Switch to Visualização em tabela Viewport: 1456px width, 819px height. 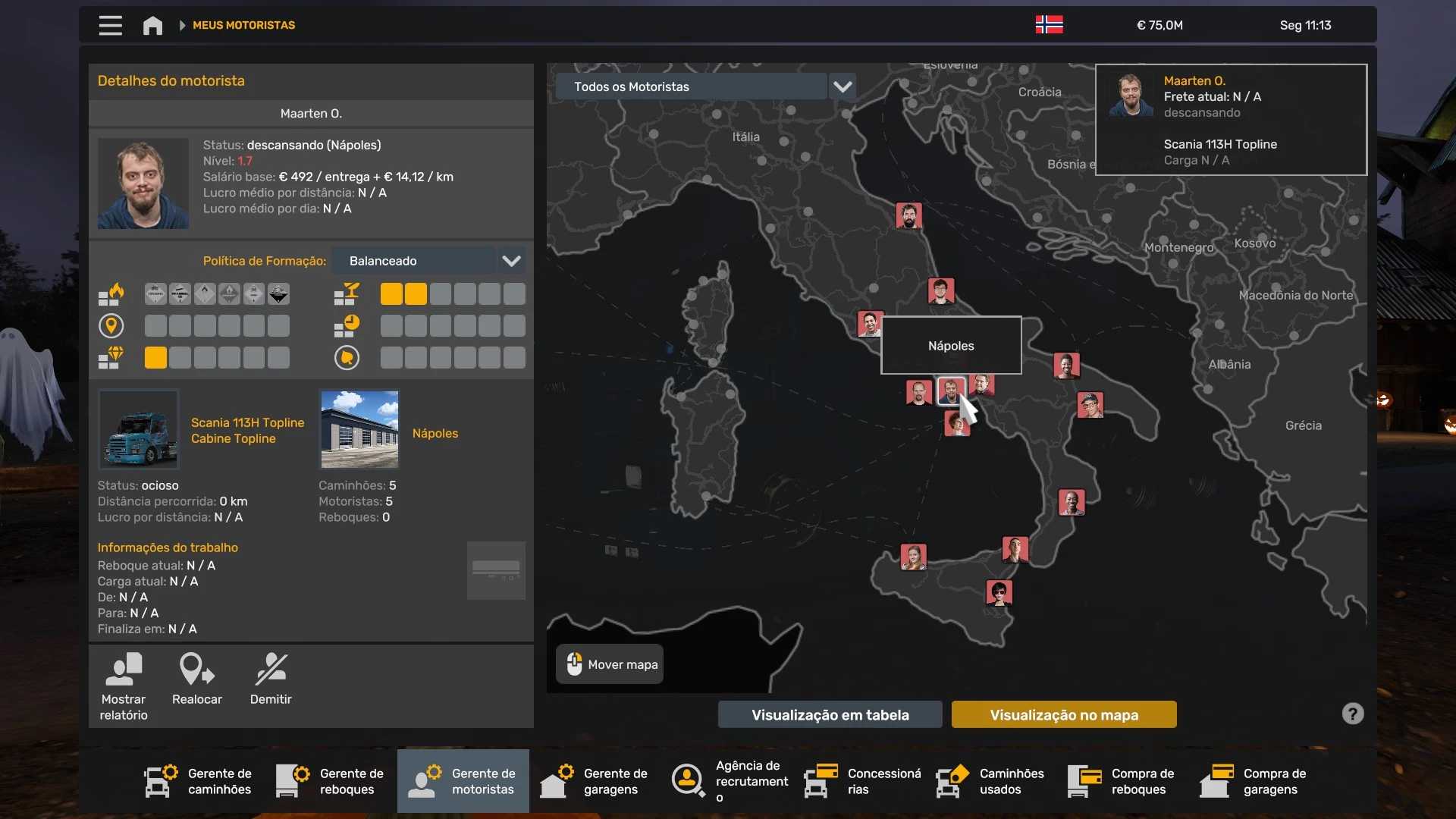pyautogui.click(x=830, y=714)
